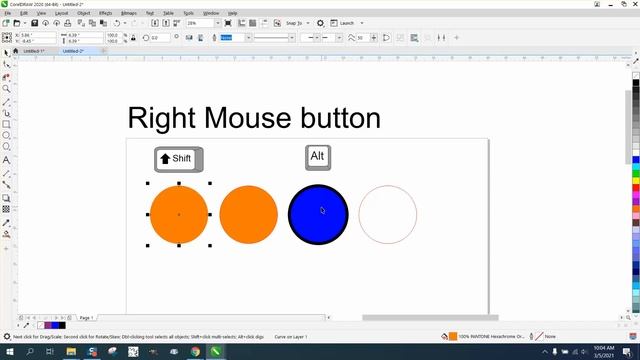The image size is (640, 360).
Task: Select the Ellipse tool
Action: point(6,136)
